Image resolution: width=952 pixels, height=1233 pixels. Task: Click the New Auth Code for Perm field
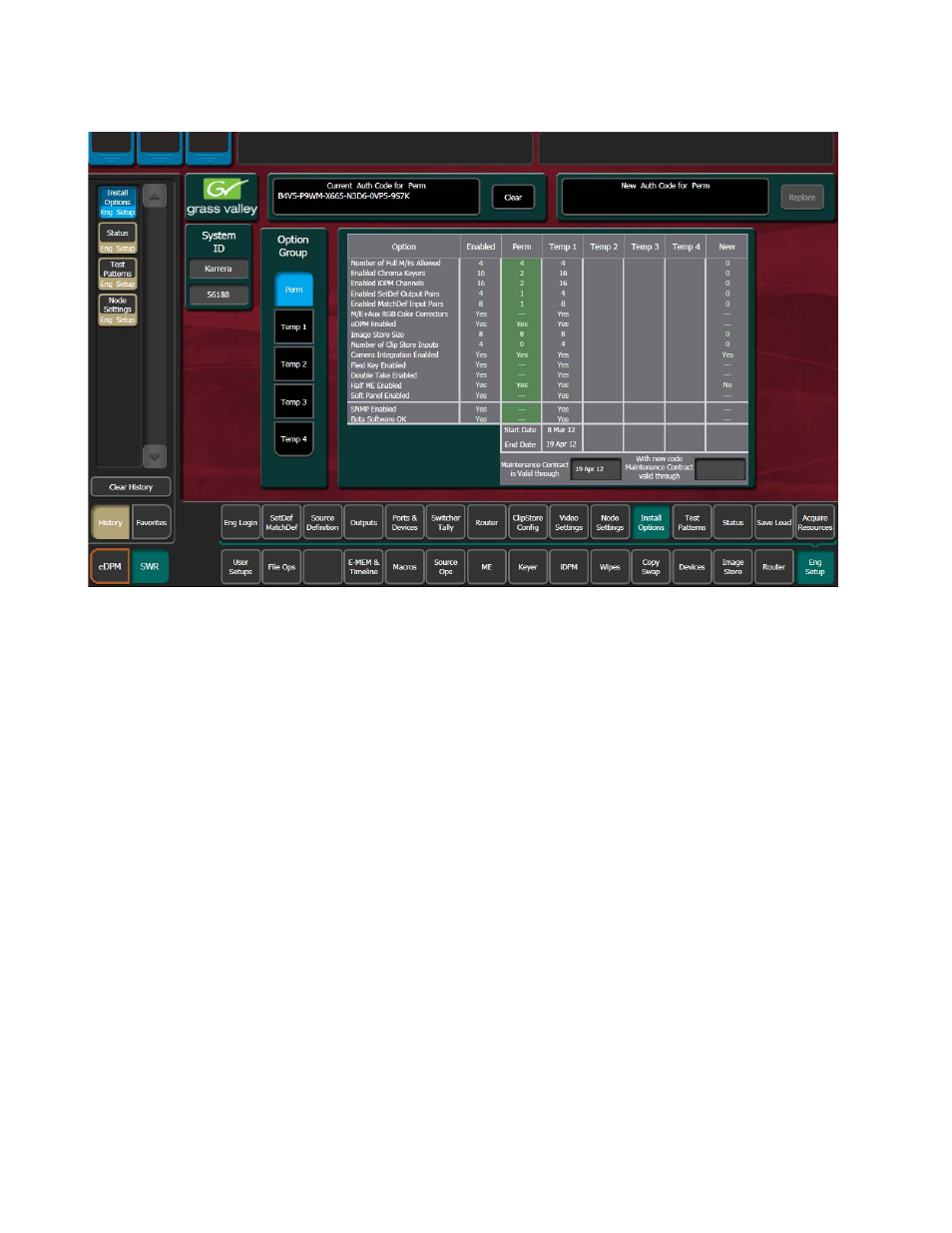[666, 197]
